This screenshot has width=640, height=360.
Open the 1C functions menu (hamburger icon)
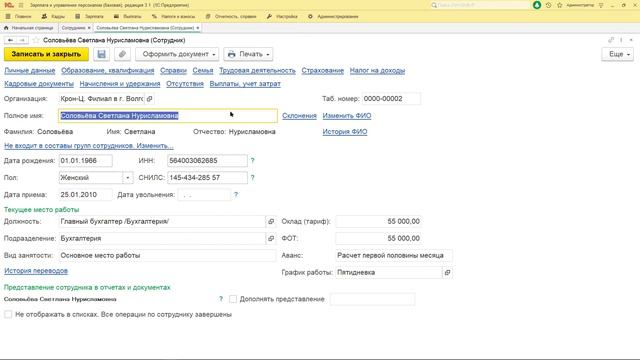click(x=21, y=5)
